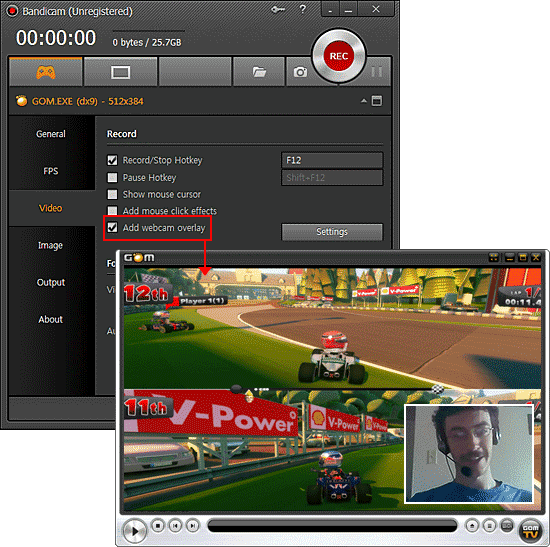Enable the Pause Hotkey checkbox
Viewport: 550px width, 547px height.
coord(112,178)
